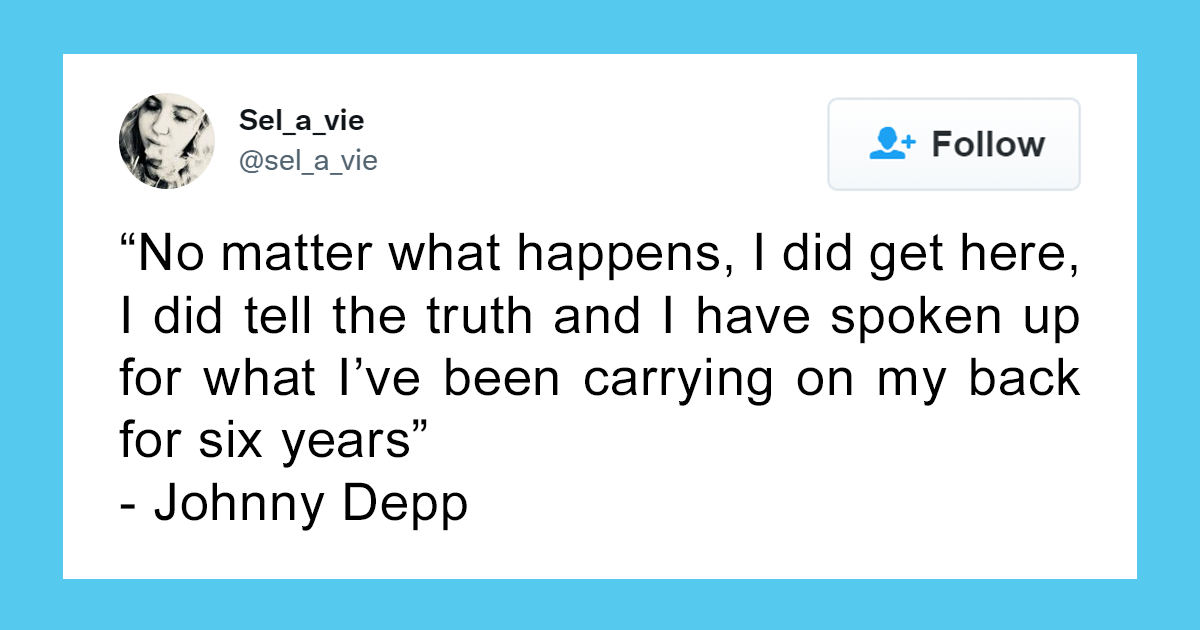Click the word Follow in the button

pyautogui.click(x=988, y=144)
